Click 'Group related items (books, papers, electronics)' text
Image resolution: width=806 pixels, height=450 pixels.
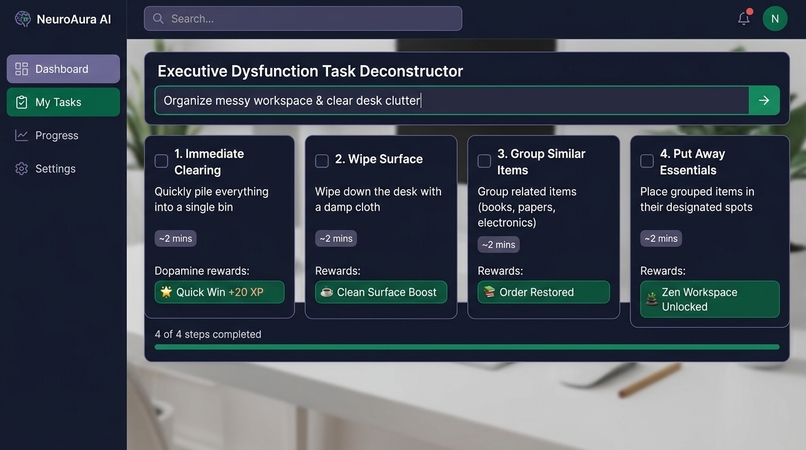click(527, 207)
